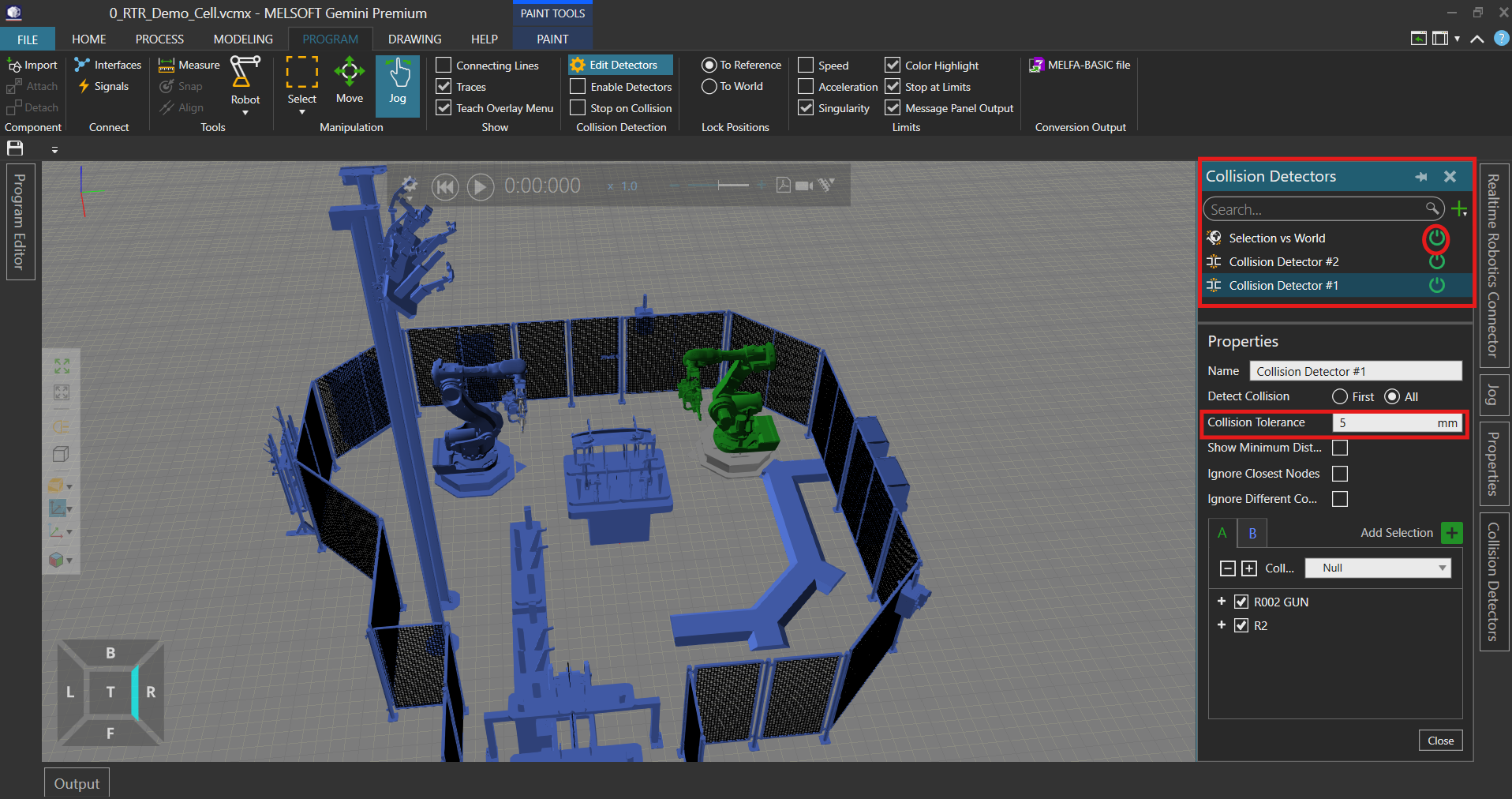Toggle power for Collision Detector #1
Viewport: 1512px width, 799px height.
[x=1436, y=285]
